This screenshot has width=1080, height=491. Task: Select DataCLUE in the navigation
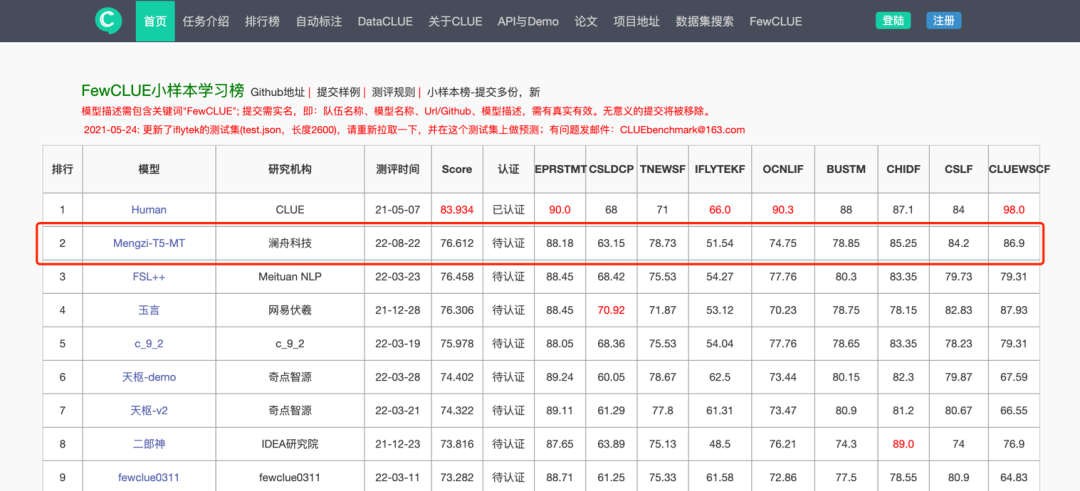[x=385, y=21]
